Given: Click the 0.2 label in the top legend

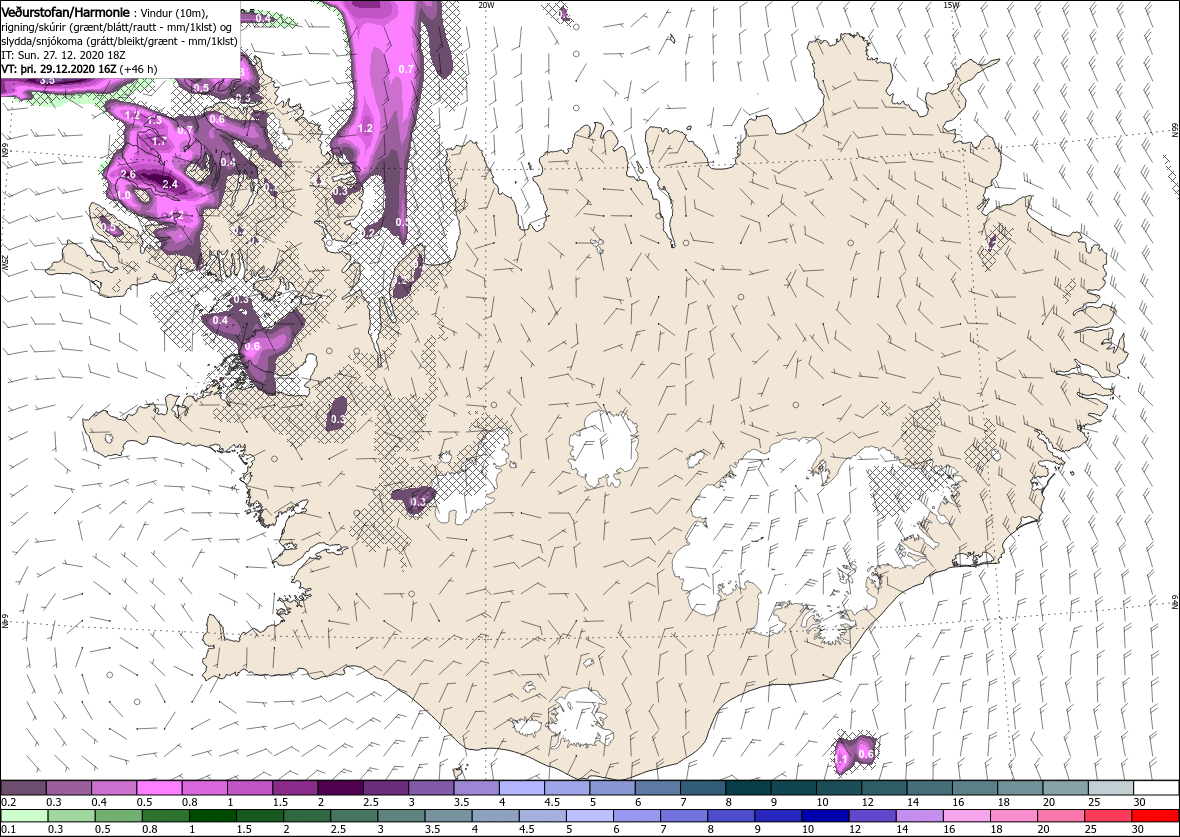Looking at the screenshot, I should 8,802.
